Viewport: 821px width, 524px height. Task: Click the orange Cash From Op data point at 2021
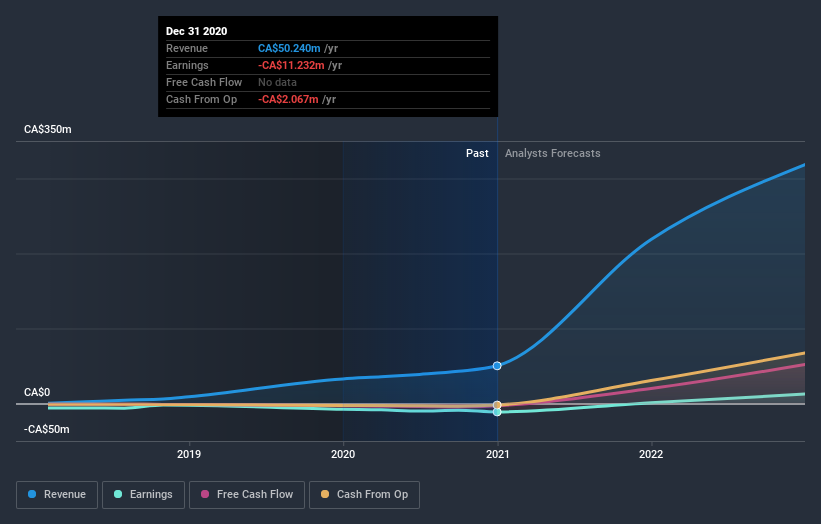pos(497,405)
